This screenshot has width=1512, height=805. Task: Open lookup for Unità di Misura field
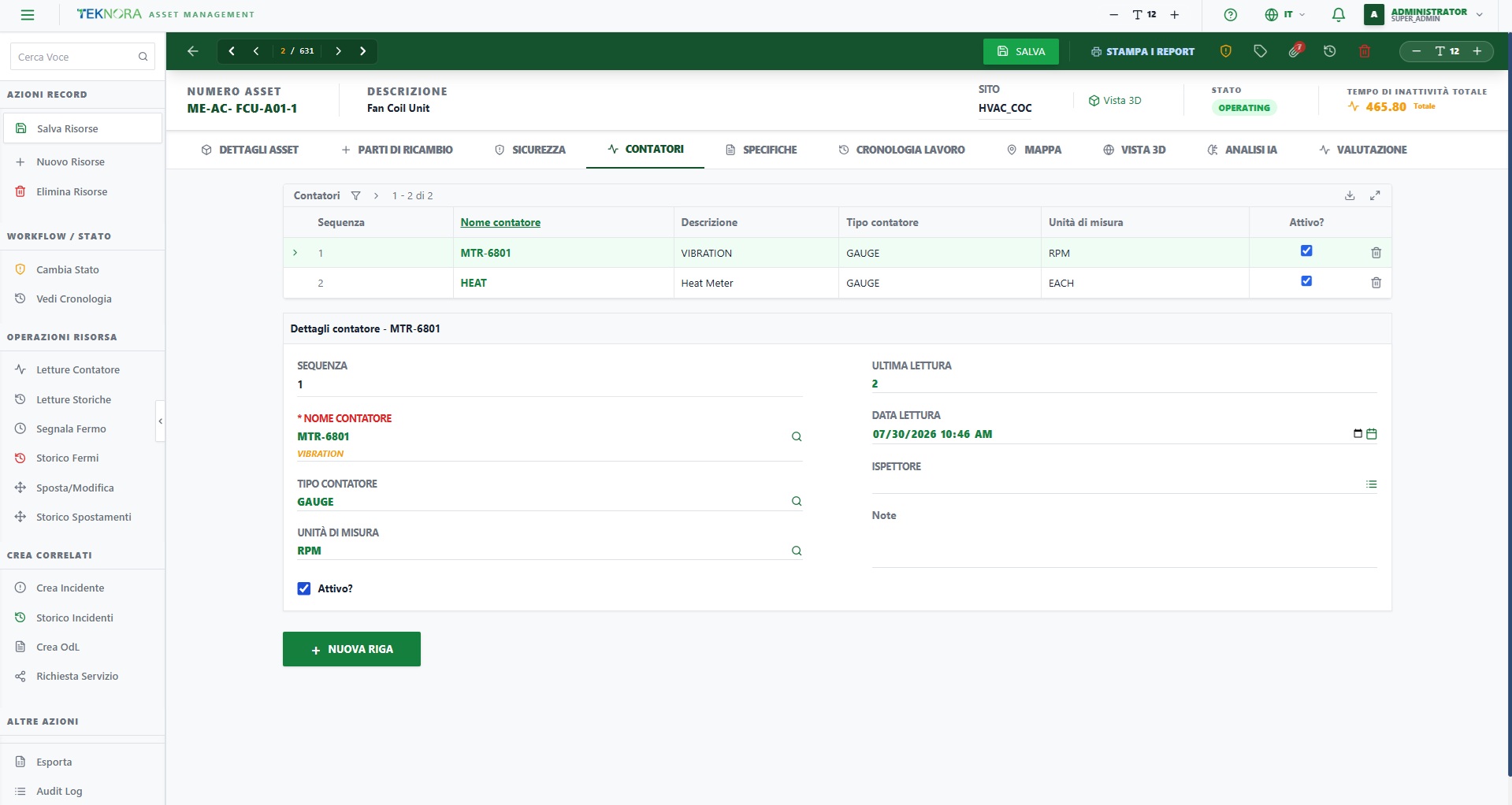click(797, 551)
